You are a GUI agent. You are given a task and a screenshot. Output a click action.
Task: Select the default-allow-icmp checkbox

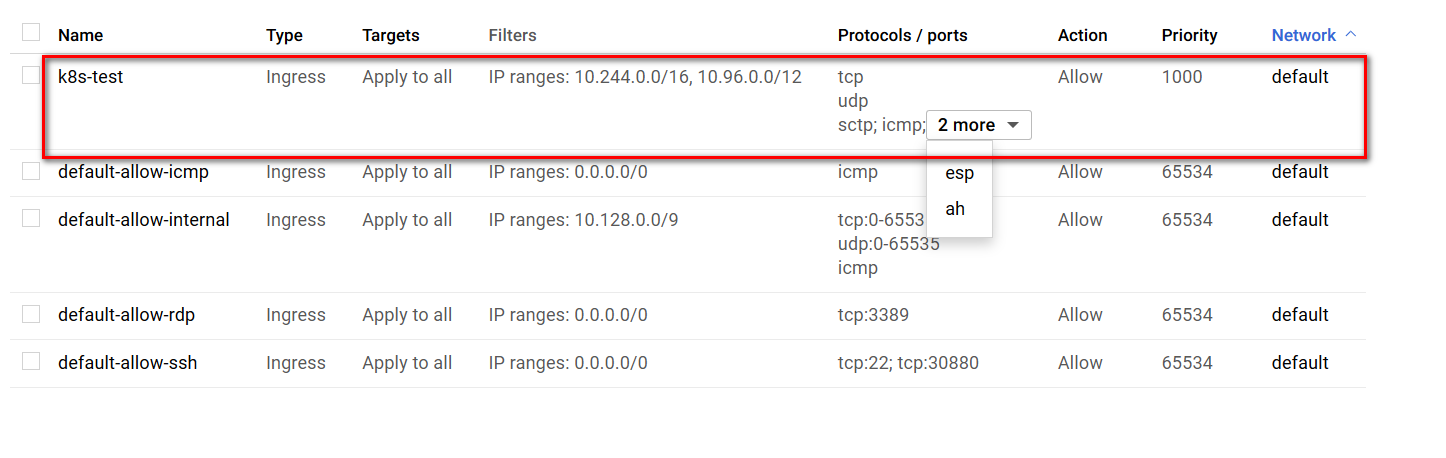[31, 171]
